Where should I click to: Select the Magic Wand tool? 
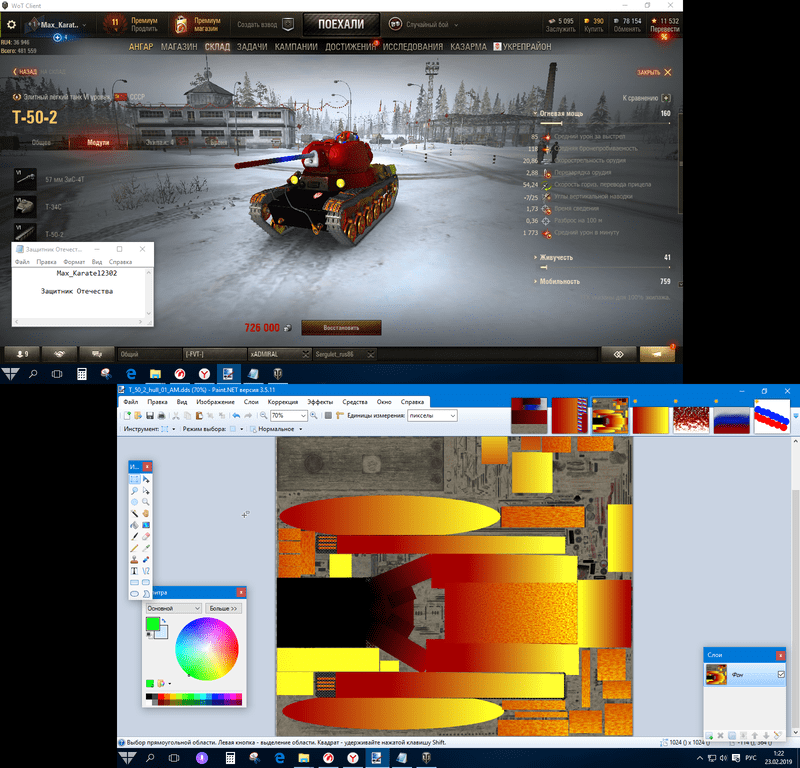[134, 513]
